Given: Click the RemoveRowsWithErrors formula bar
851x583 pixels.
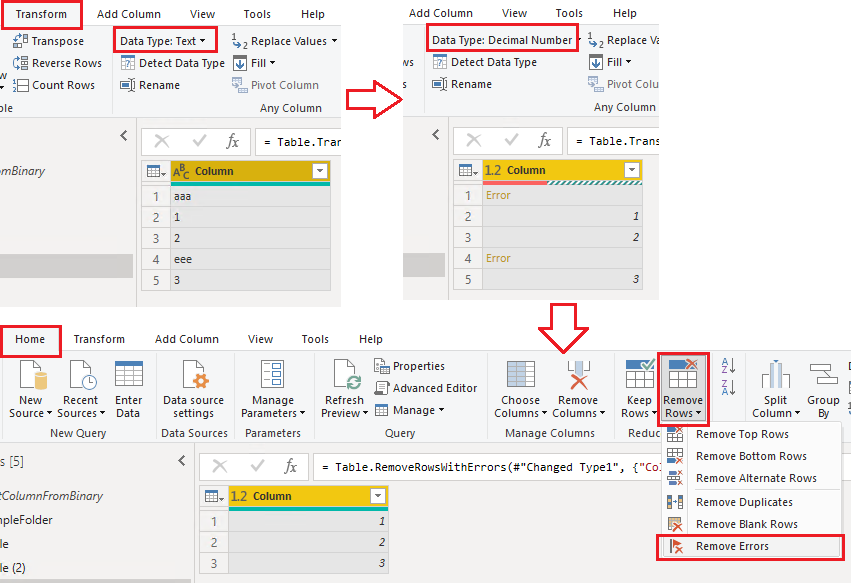Looking at the screenshot, I should (x=487, y=467).
